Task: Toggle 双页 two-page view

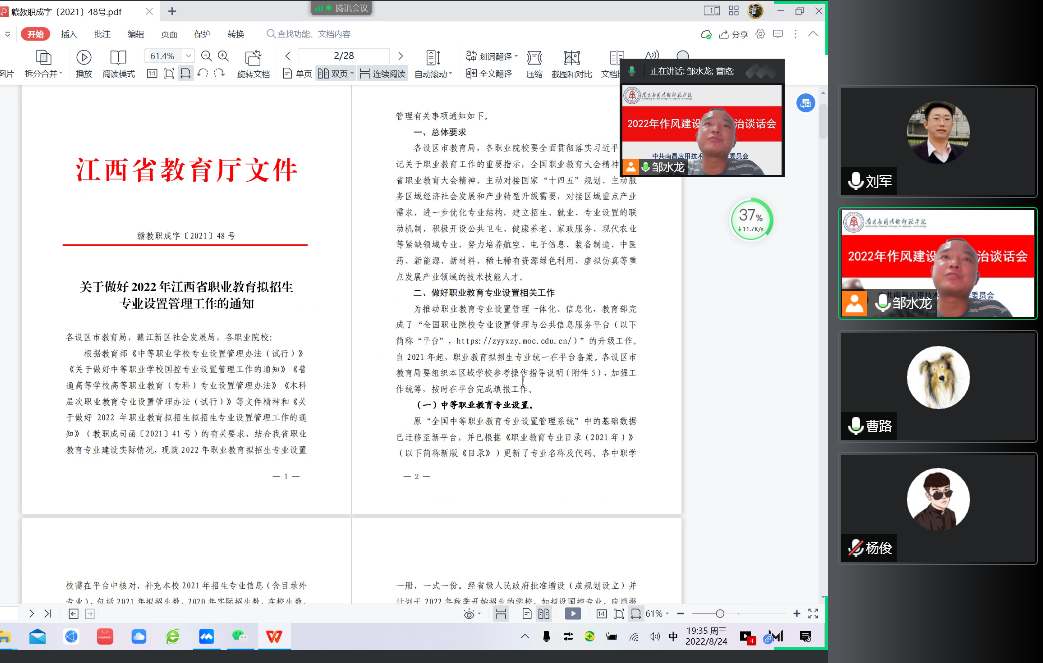Action: (334, 74)
